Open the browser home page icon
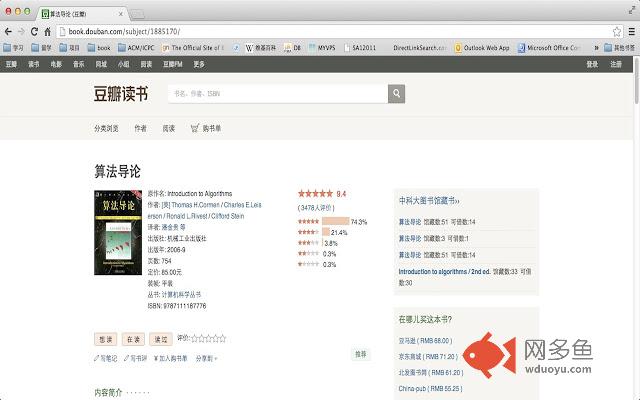Viewport: 640px width, 400px height. point(47,31)
